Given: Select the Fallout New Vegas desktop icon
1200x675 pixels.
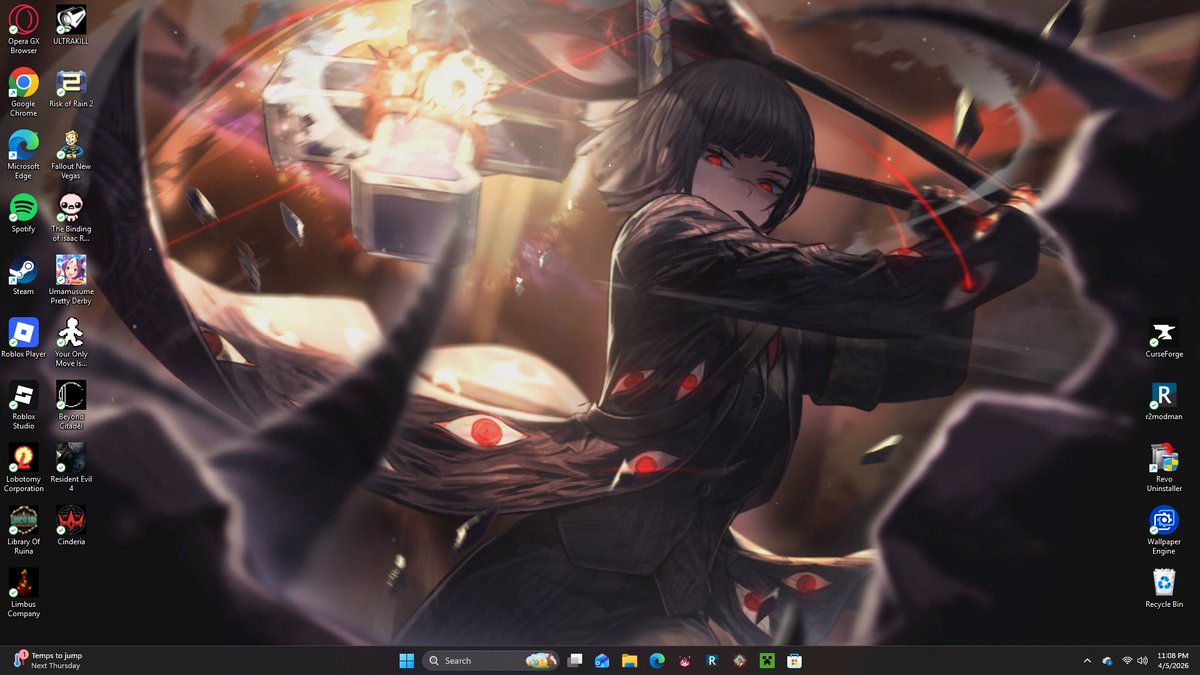Looking at the screenshot, I should coord(71,155).
